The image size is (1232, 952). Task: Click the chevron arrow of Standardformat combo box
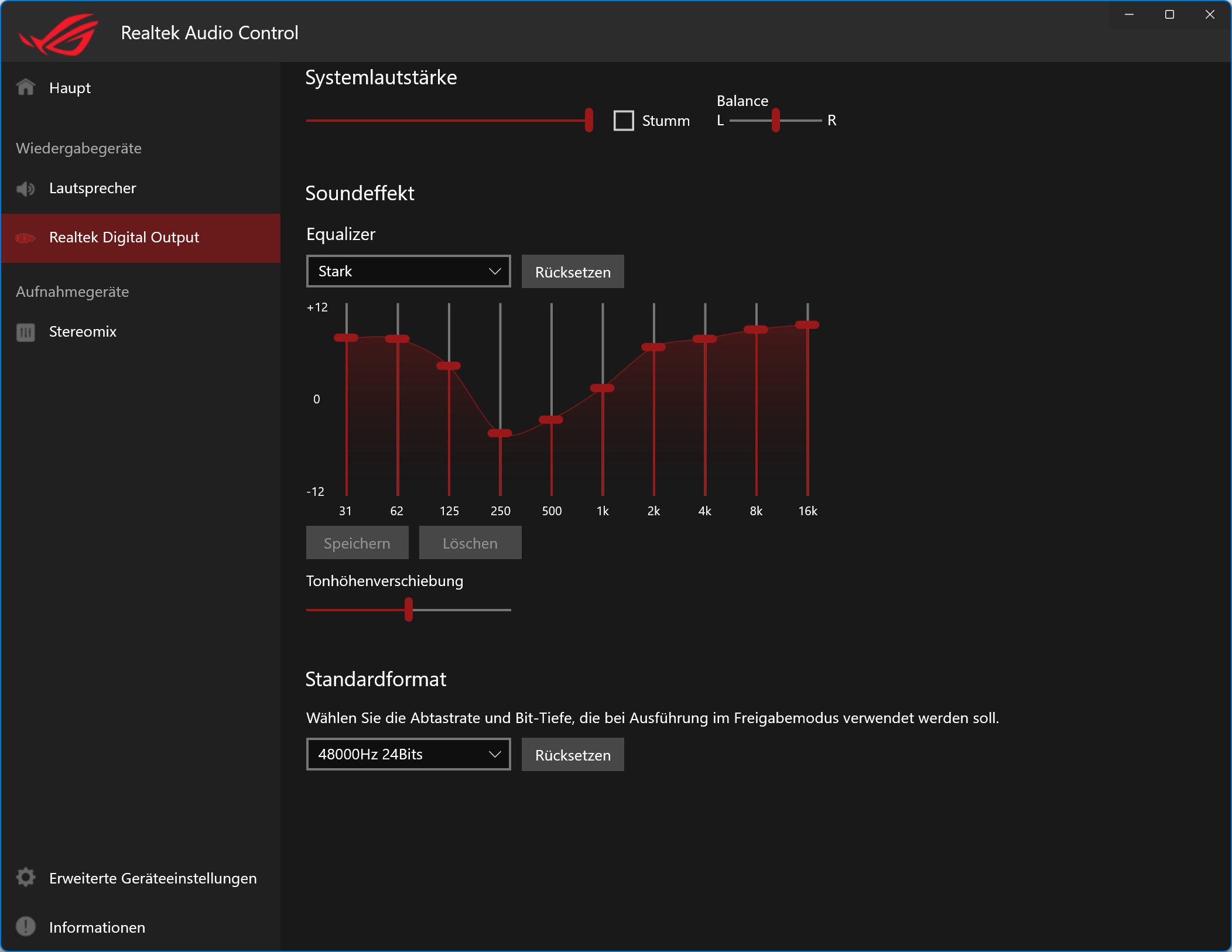point(495,754)
